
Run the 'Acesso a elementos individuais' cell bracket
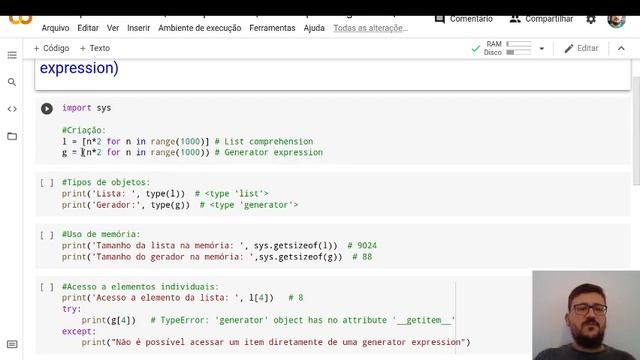(47, 287)
